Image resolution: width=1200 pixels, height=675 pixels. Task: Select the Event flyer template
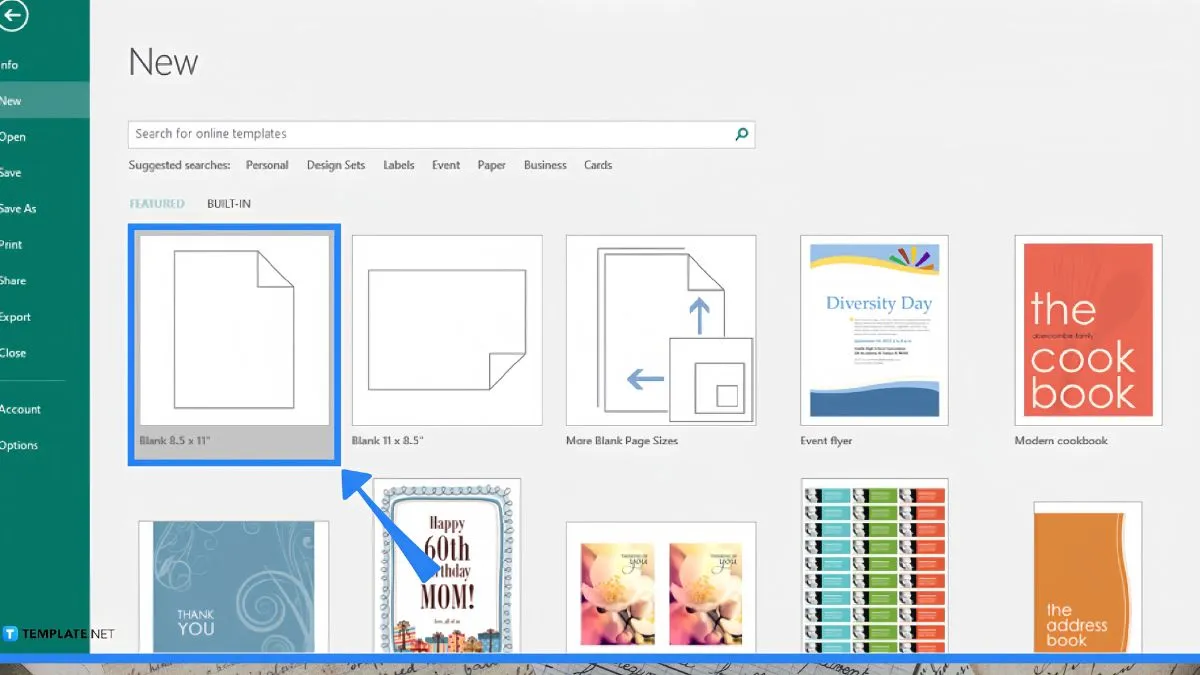(874, 331)
